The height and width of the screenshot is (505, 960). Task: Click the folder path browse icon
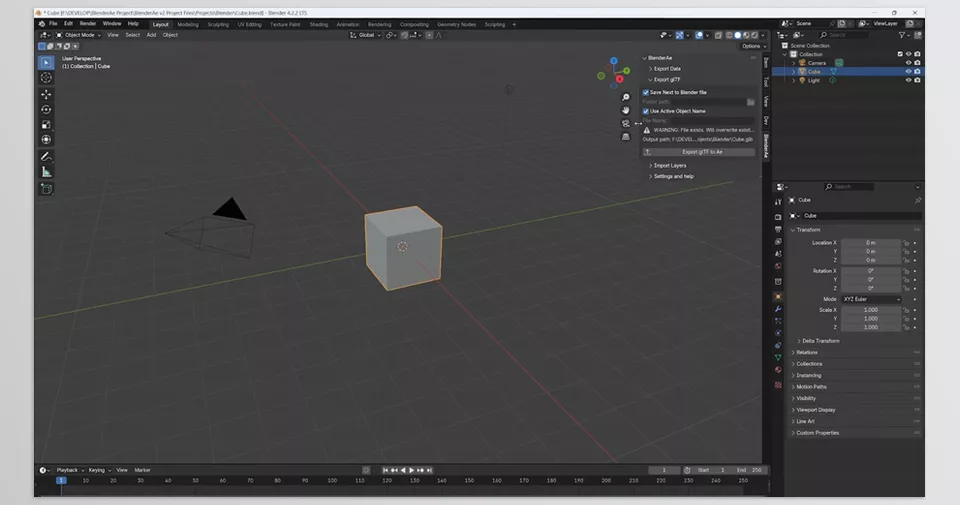(751, 102)
